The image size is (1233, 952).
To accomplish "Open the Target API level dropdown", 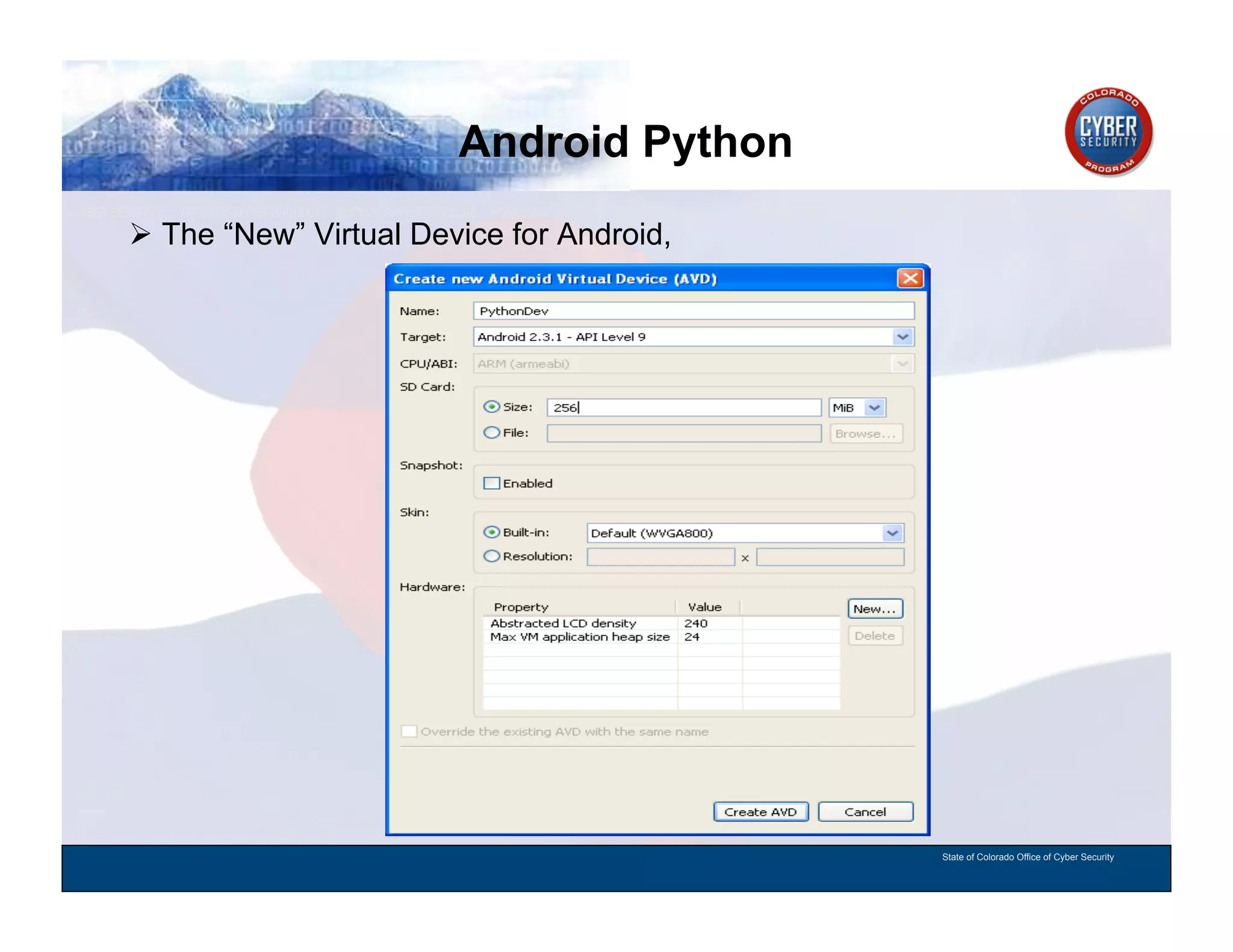I will coord(902,337).
